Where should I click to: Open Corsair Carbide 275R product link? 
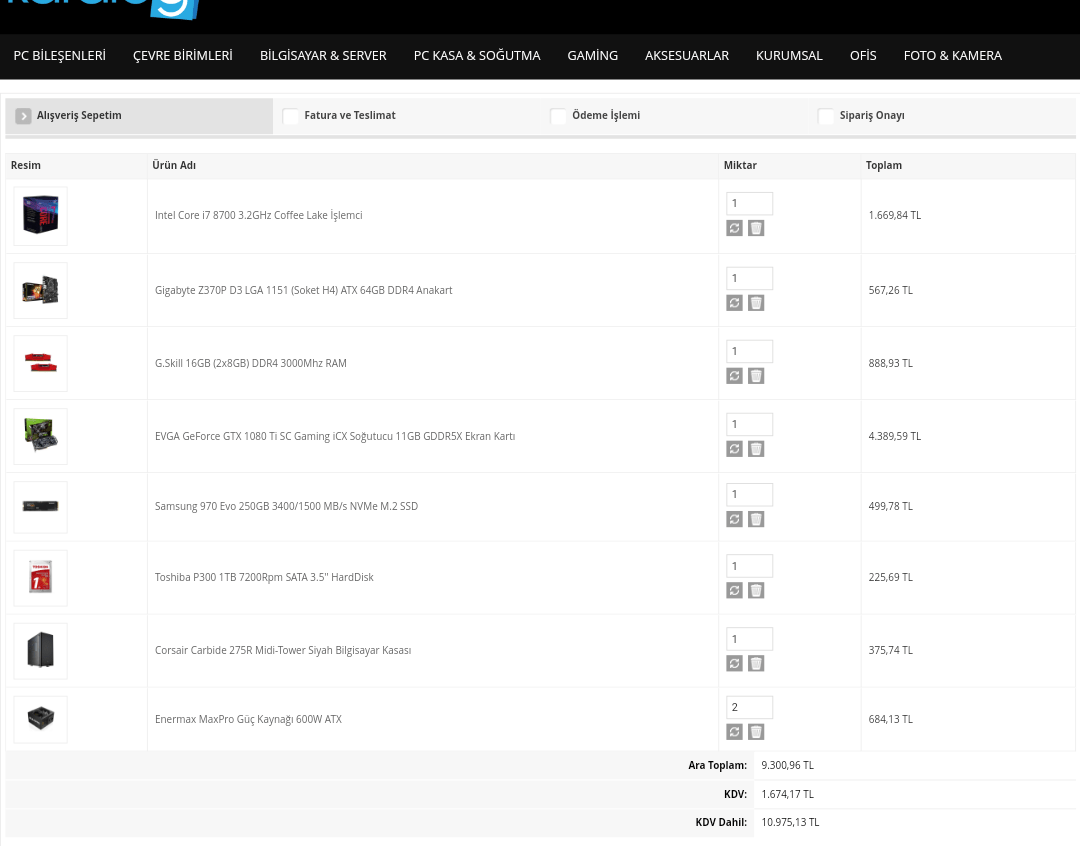(x=283, y=650)
